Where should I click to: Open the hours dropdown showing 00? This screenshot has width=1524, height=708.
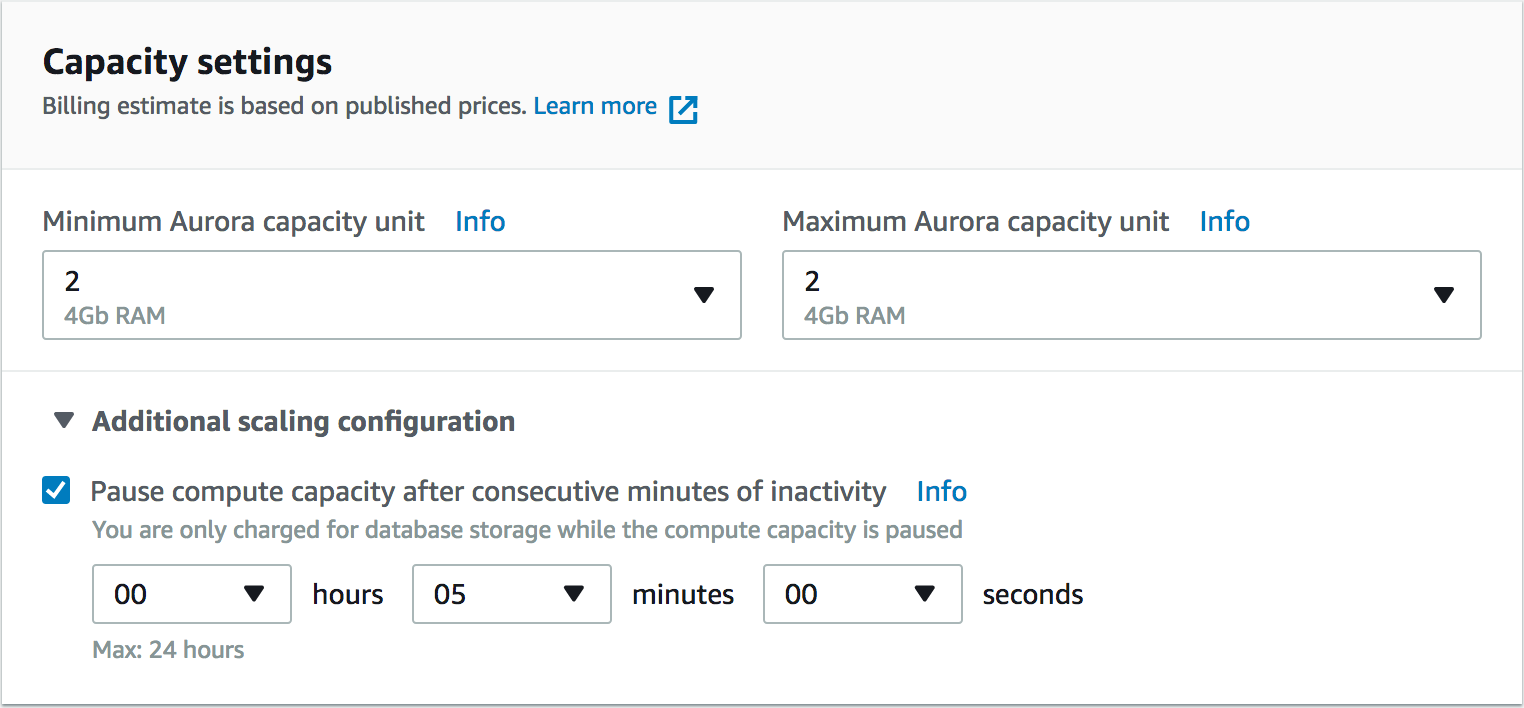pyautogui.click(x=192, y=594)
